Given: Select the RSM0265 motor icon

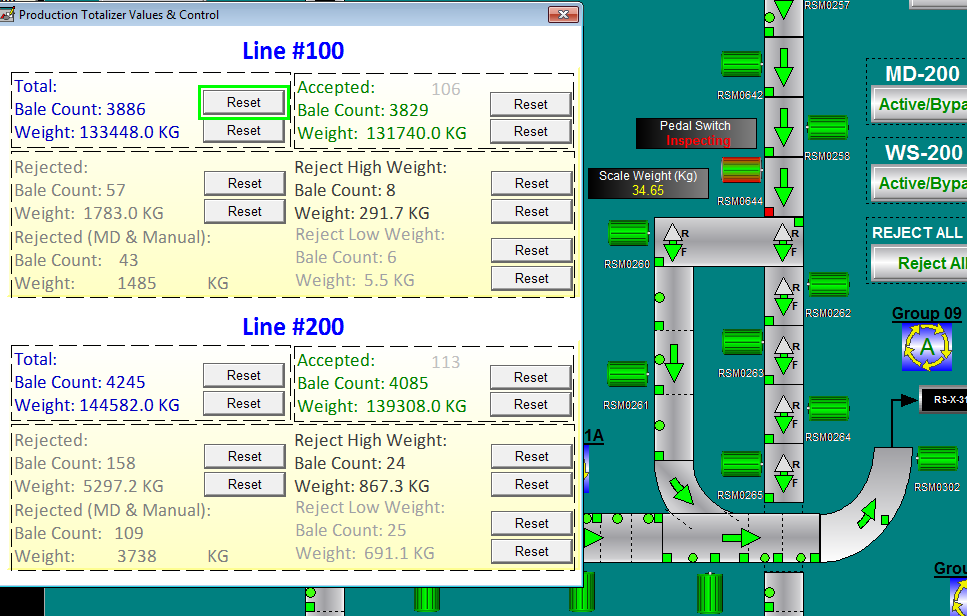Looking at the screenshot, I should point(743,464).
